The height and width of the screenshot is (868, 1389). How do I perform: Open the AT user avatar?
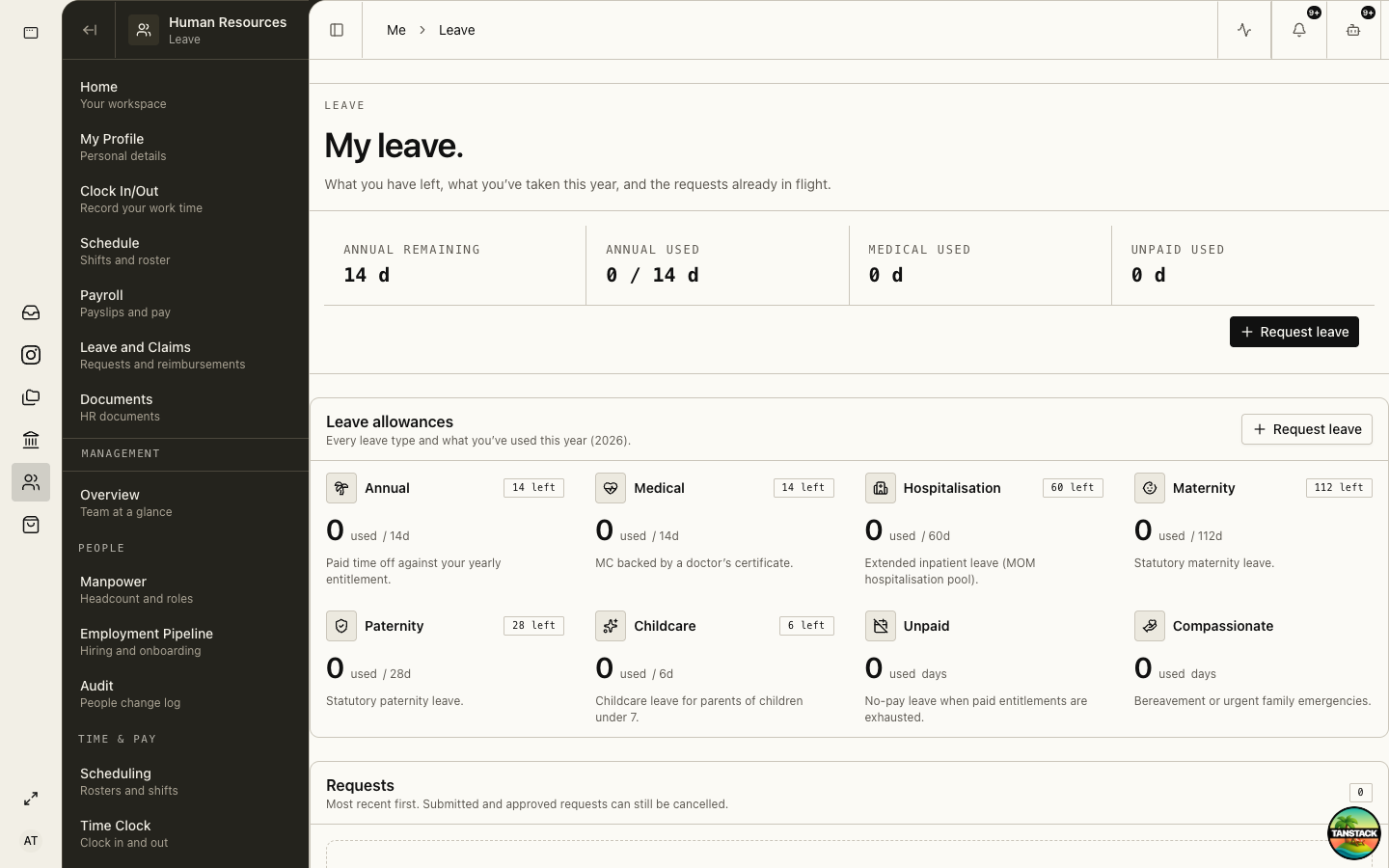pyautogui.click(x=31, y=841)
